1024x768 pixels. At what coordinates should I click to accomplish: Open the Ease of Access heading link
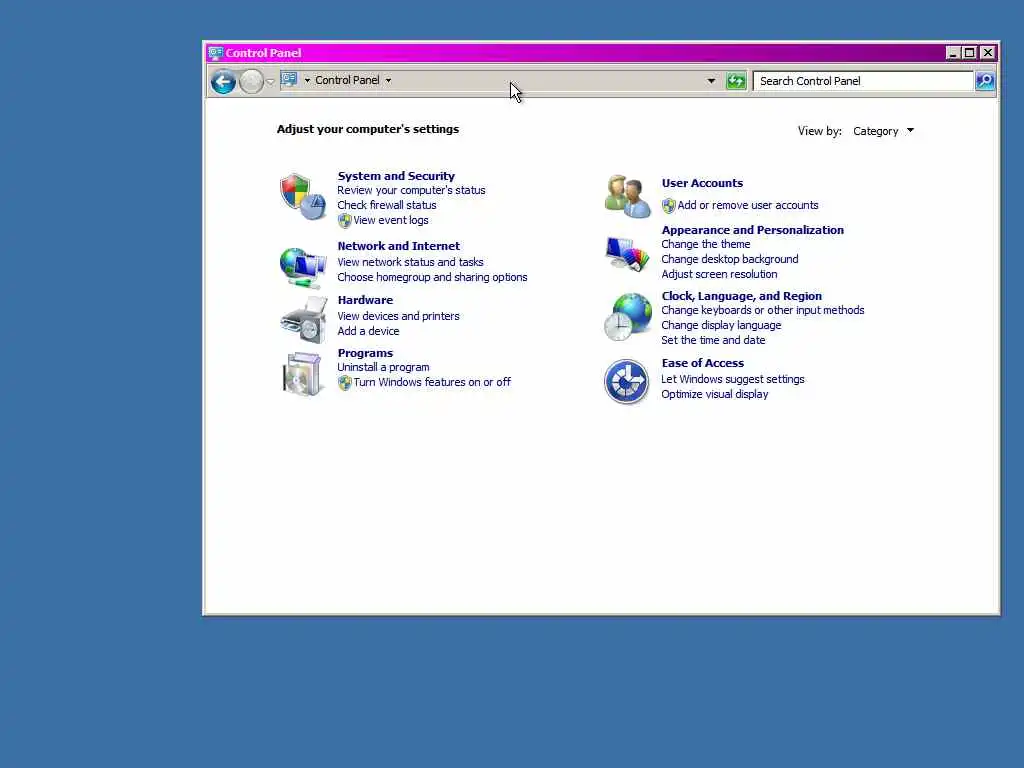pyautogui.click(x=703, y=363)
